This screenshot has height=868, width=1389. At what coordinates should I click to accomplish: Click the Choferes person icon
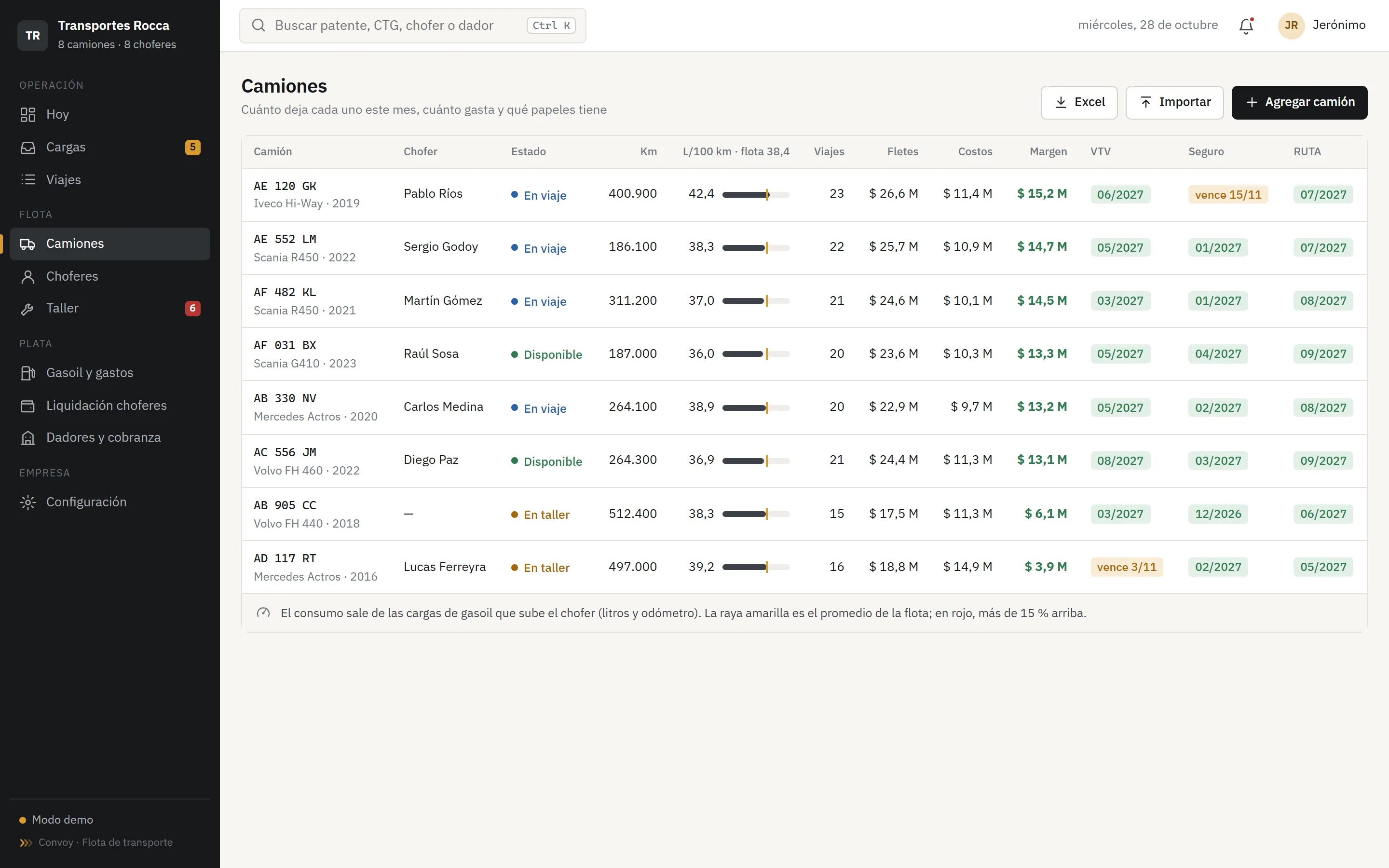pos(27,277)
